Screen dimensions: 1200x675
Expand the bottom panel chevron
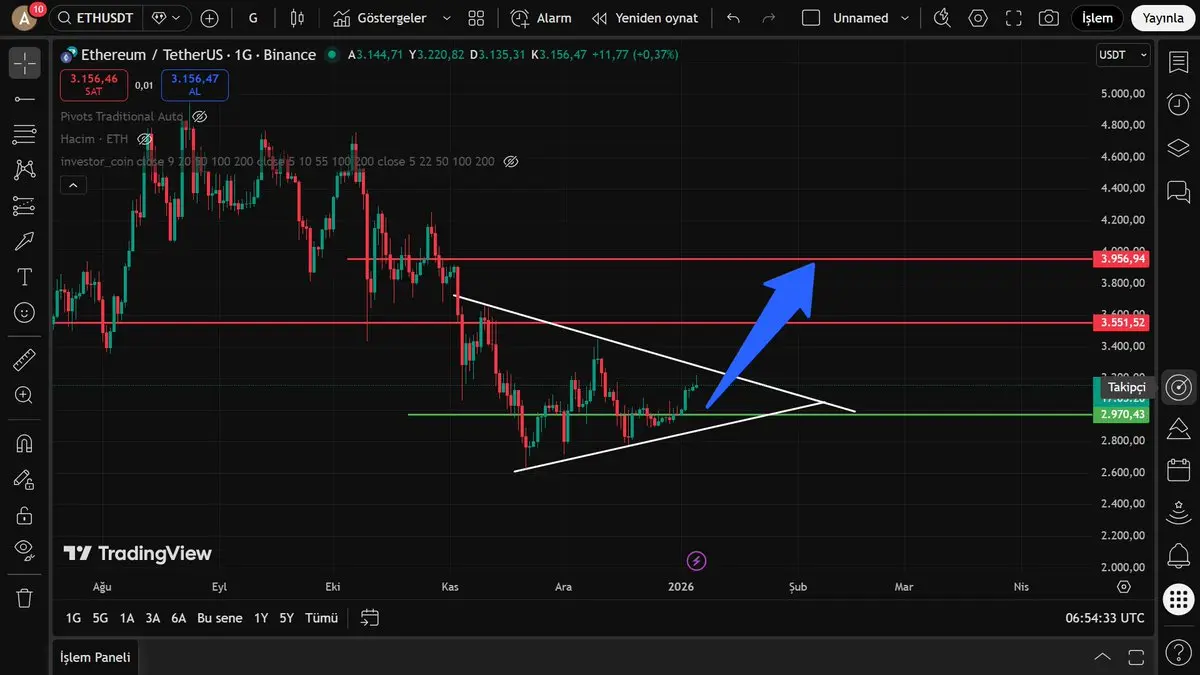1101,657
